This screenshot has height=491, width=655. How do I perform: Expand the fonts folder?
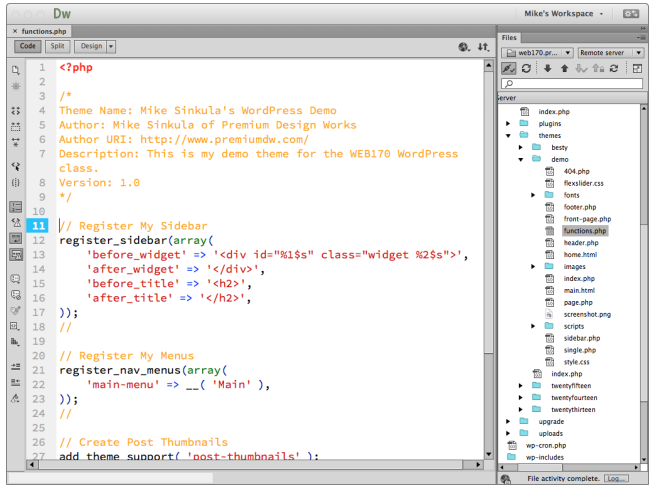tap(533, 195)
